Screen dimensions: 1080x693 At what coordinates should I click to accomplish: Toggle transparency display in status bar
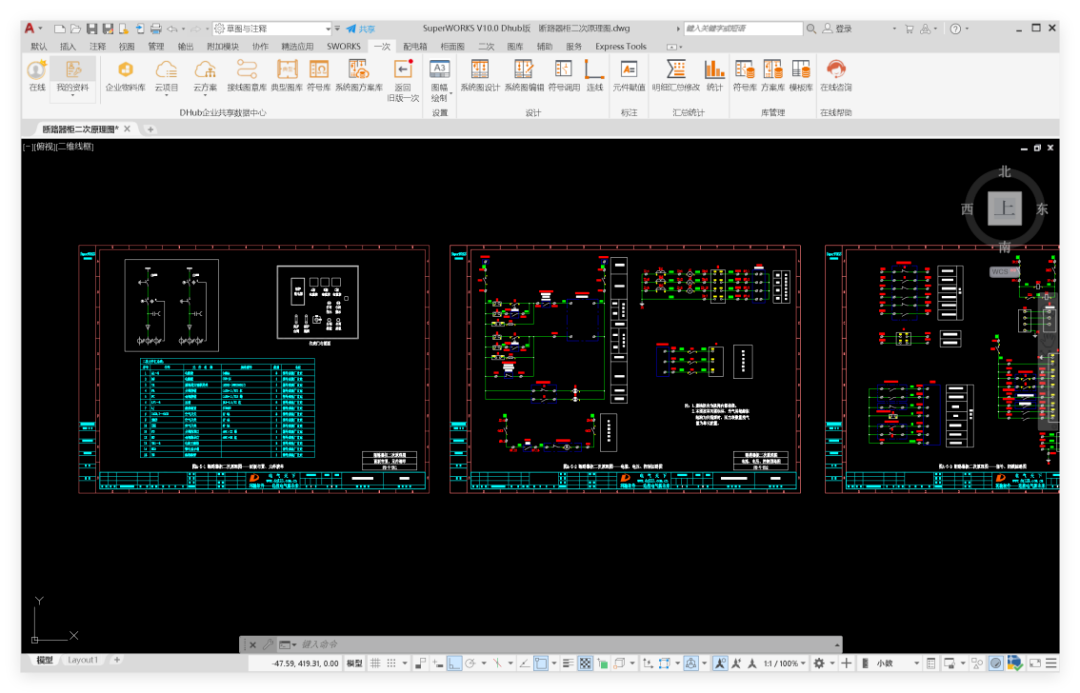586,663
